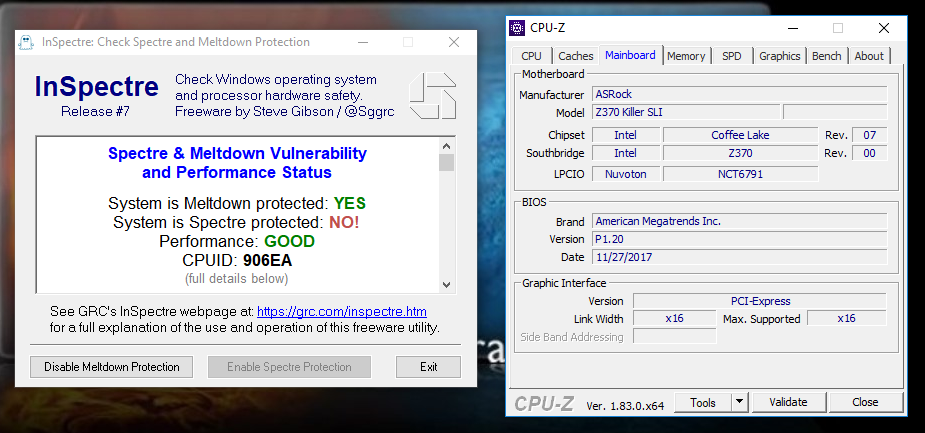This screenshot has height=433, width=925.
Task: Open the Memory tab
Action: coord(686,56)
